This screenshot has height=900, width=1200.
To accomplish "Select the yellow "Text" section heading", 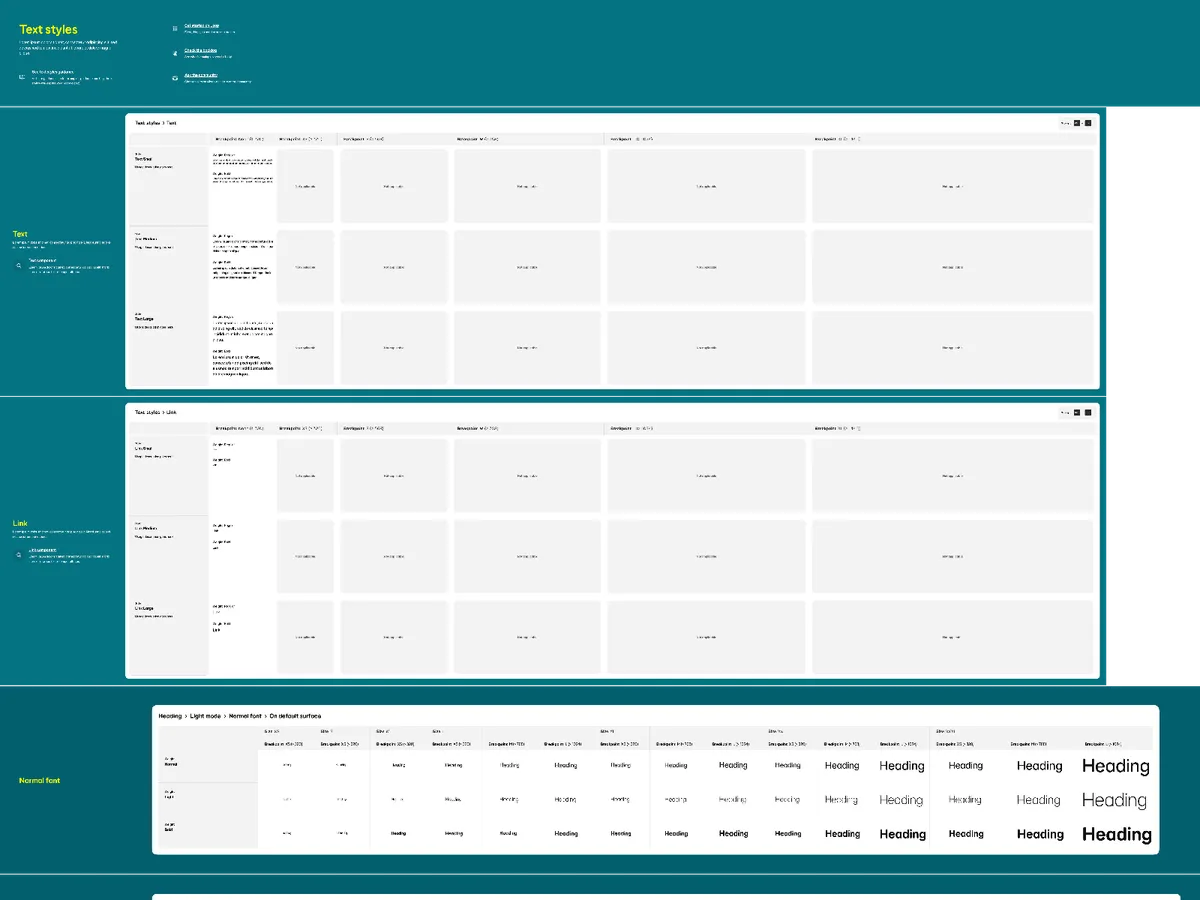I will [x=20, y=234].
